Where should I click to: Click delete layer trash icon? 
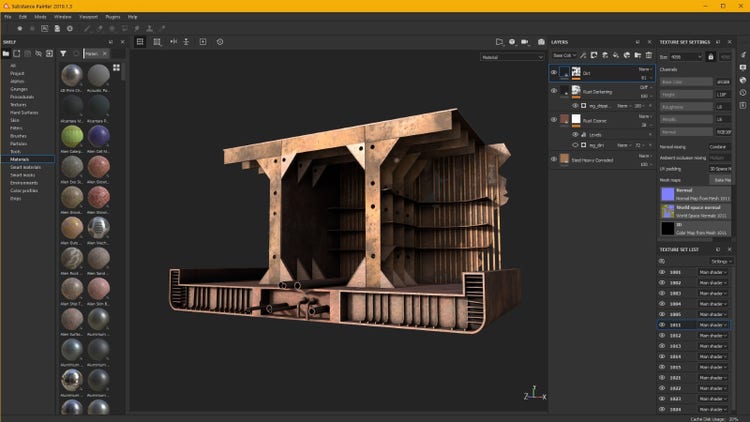tap(648, 54)
